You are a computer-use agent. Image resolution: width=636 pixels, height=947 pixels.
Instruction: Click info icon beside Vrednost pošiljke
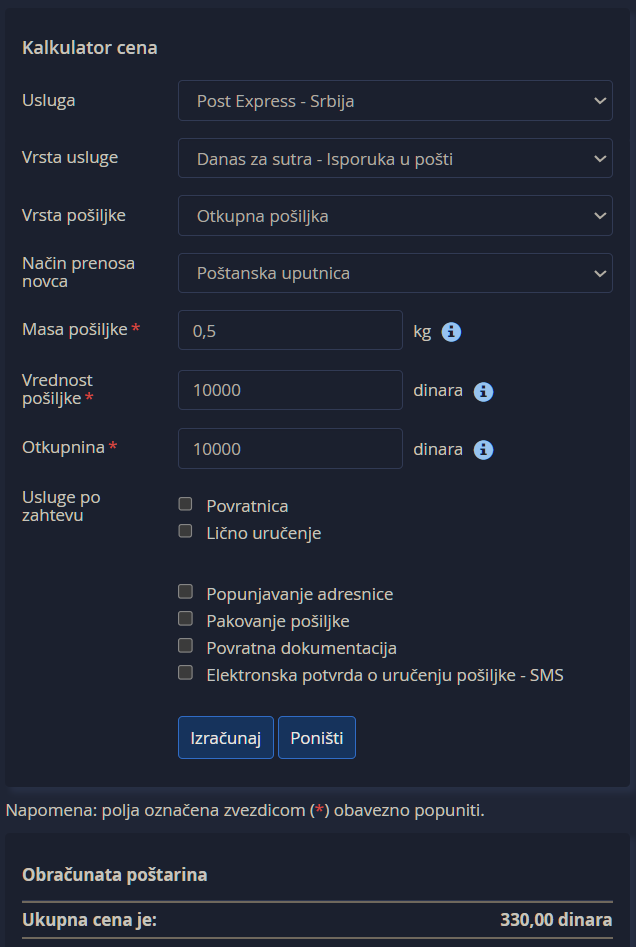tap(483, 391)
